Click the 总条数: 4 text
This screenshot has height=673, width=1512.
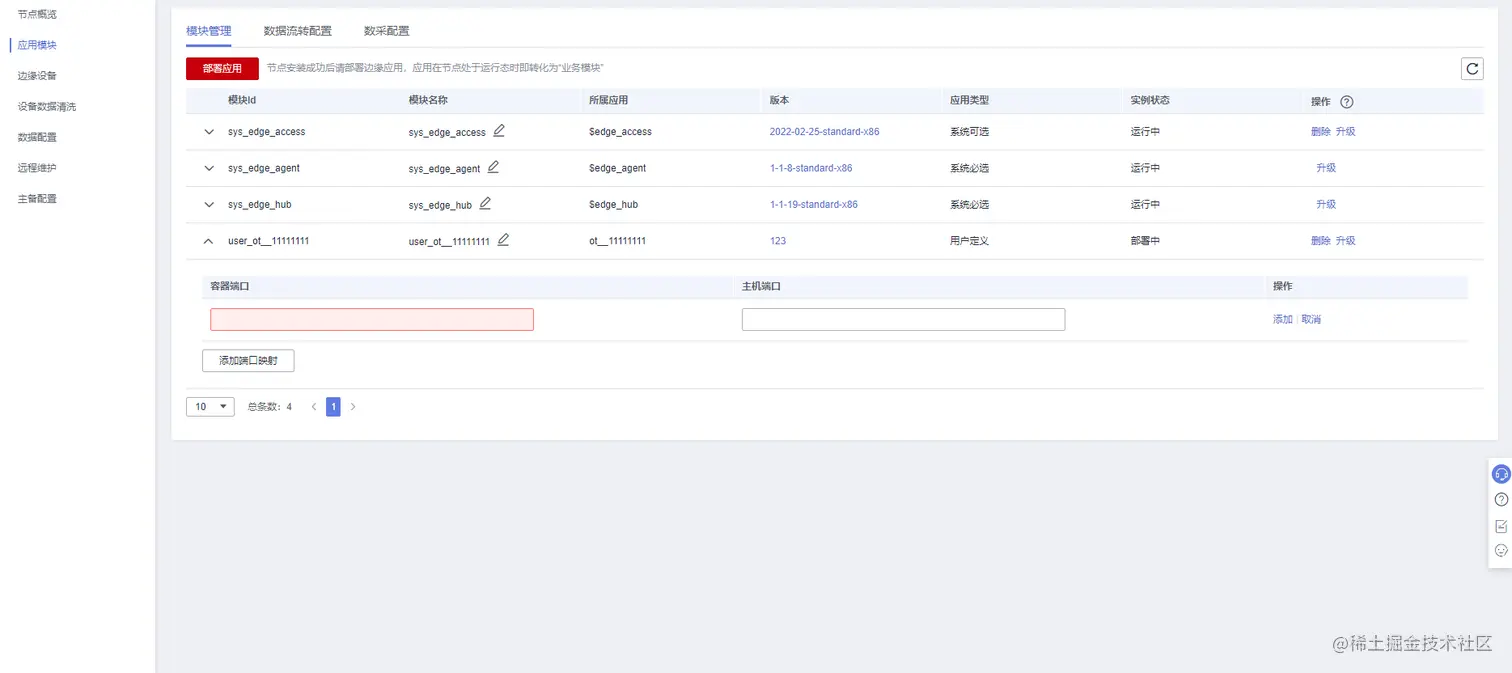click(x=270, y=407)
